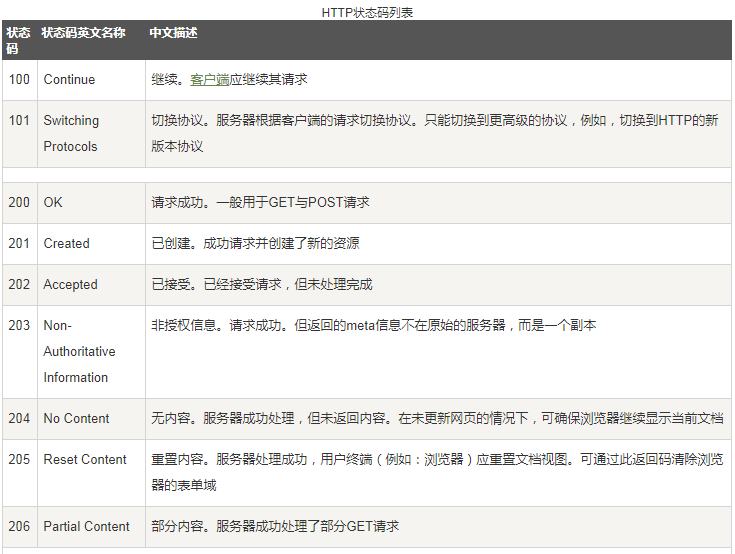Select the status code 200 cell

point(20,202)
